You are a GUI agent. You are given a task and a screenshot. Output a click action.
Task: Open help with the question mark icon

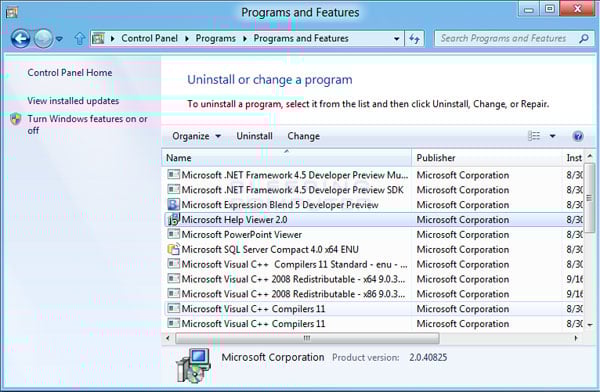pyautogui.click(x=578, y=136)
